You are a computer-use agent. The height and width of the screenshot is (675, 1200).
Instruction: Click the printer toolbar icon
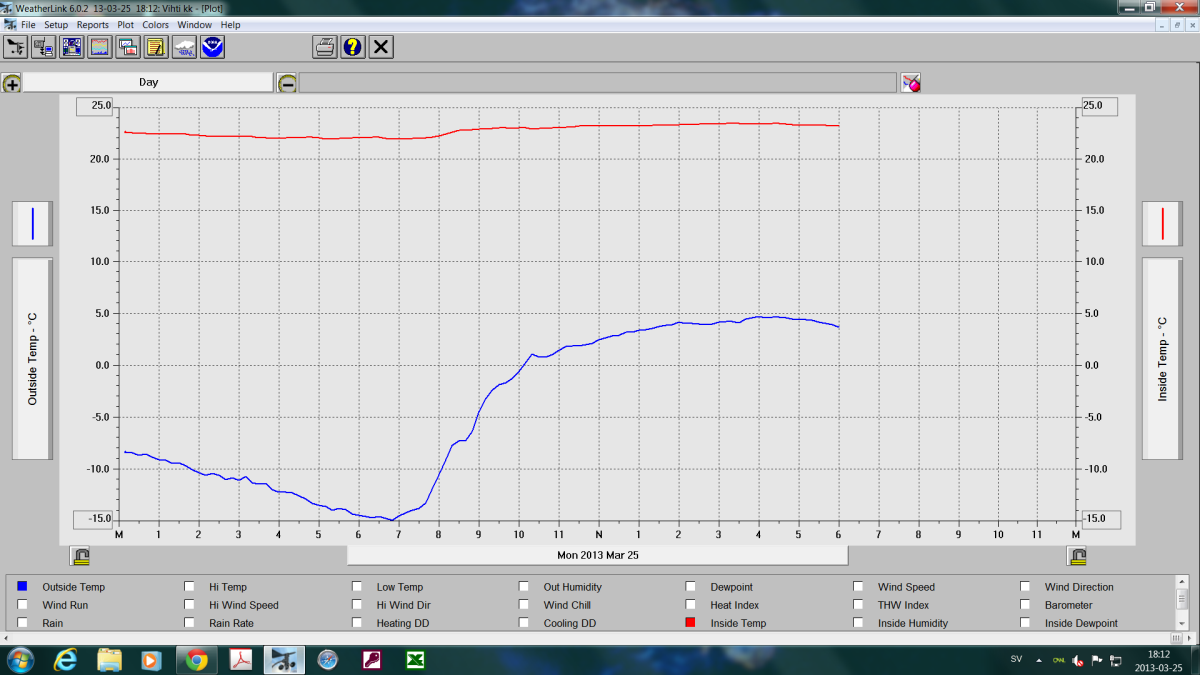point(325,47)
